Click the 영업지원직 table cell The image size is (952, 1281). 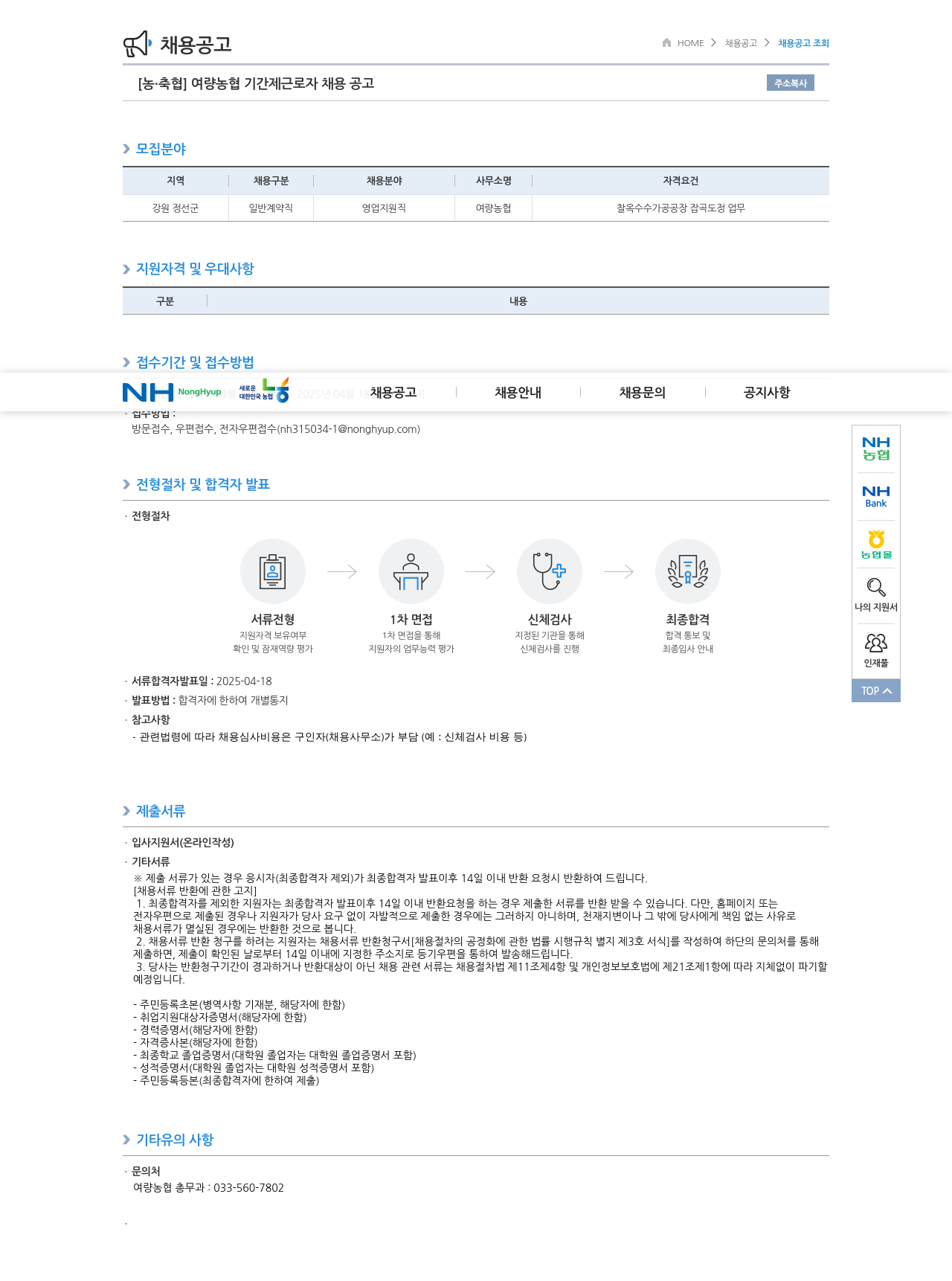click(x=384, y=208)
